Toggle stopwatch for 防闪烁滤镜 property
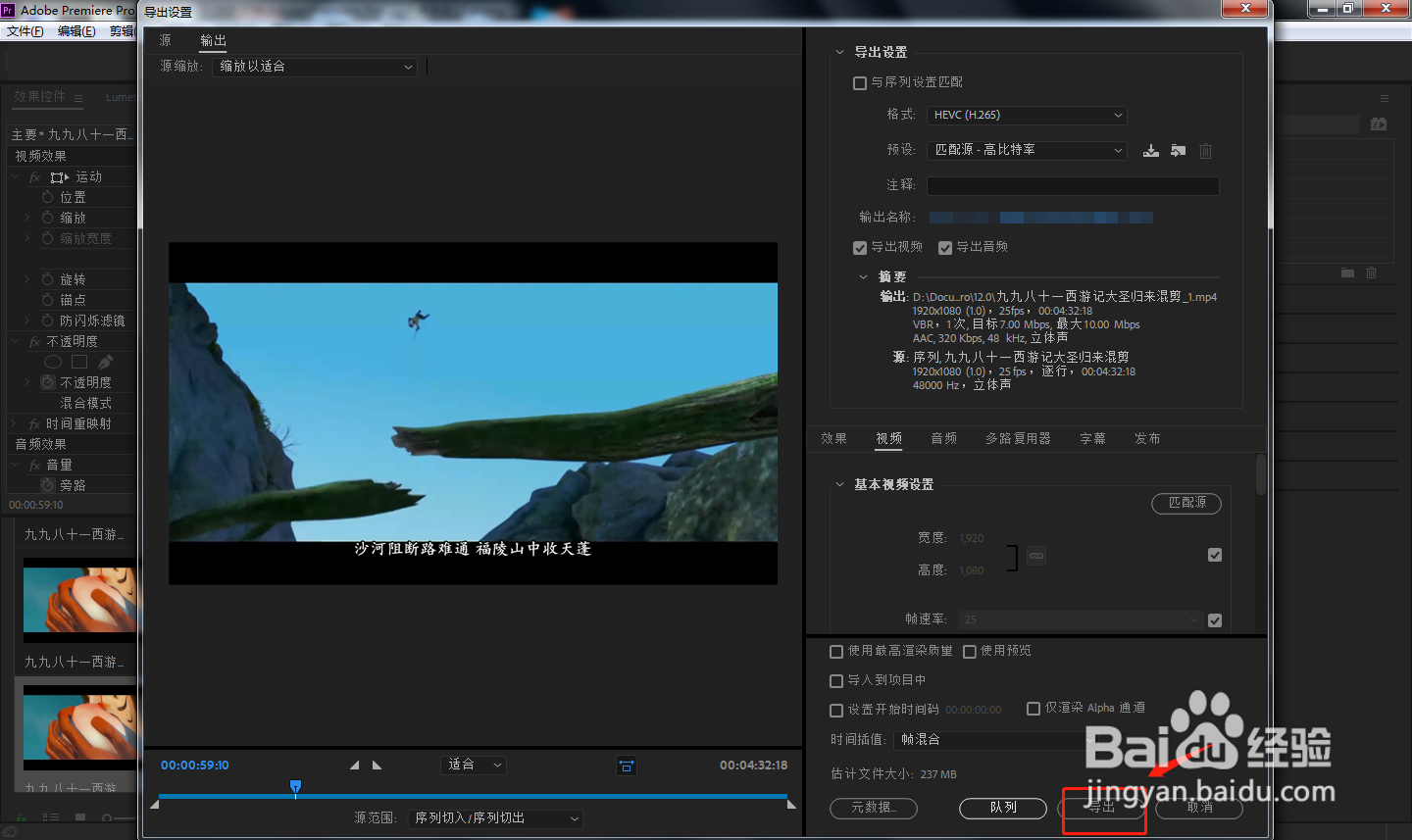This screenshot has height=840, width=1412. click(x=47, y=321)
